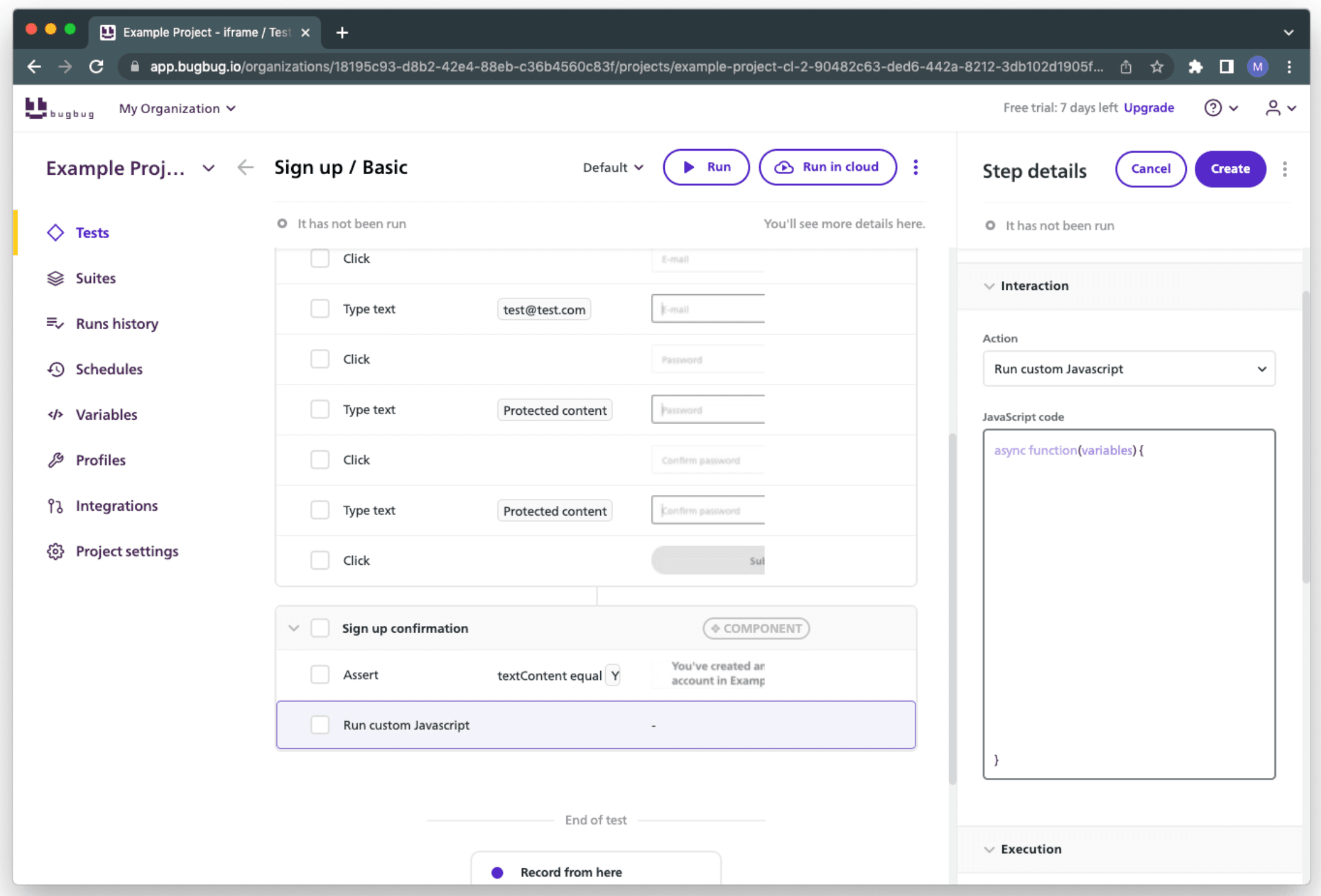
Task: Open Profiles in the sidebar
Action: 100,460
